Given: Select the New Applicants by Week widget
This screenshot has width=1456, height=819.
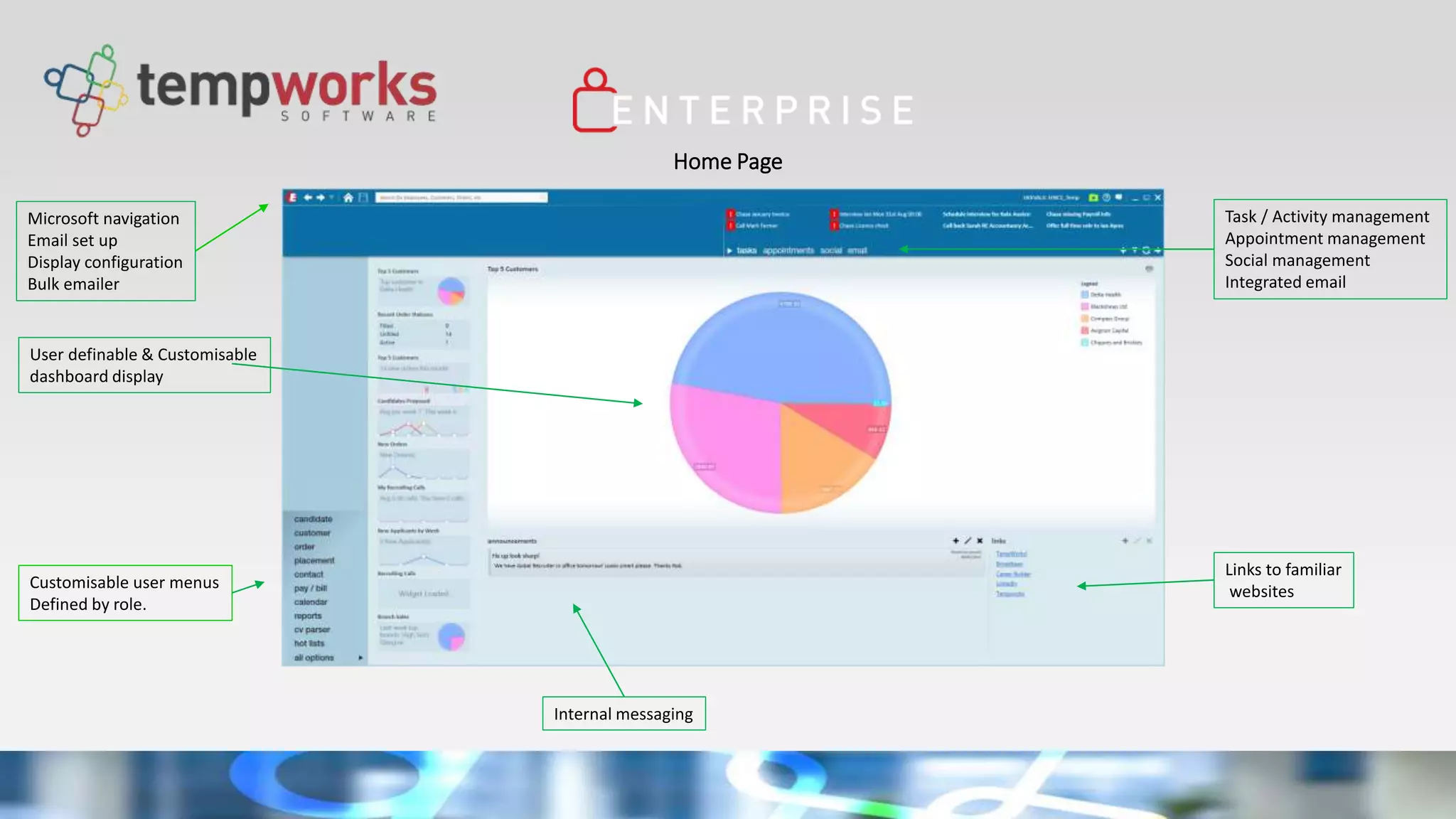Looking at the screenshot, I should [x=423, y=552].
